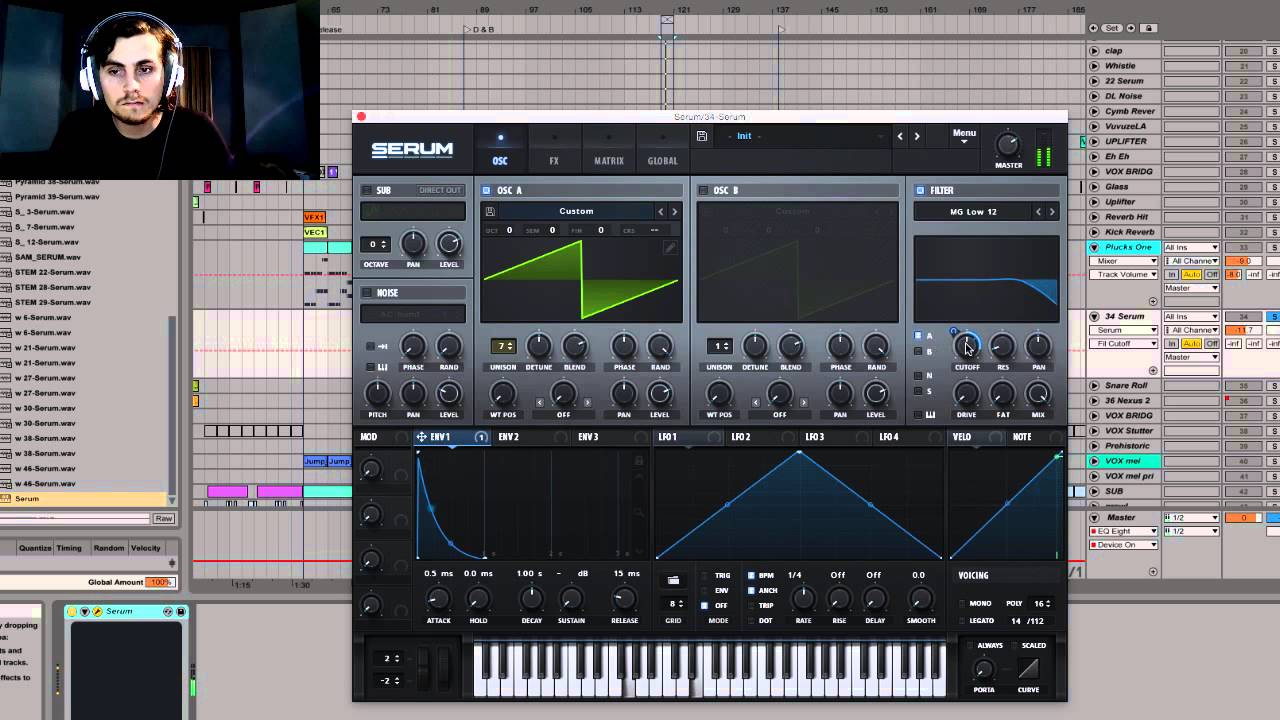Select SAM_SERUM.wav in browser
Image resolution: width=1280 pixels, height=720 pixels.
48,257
